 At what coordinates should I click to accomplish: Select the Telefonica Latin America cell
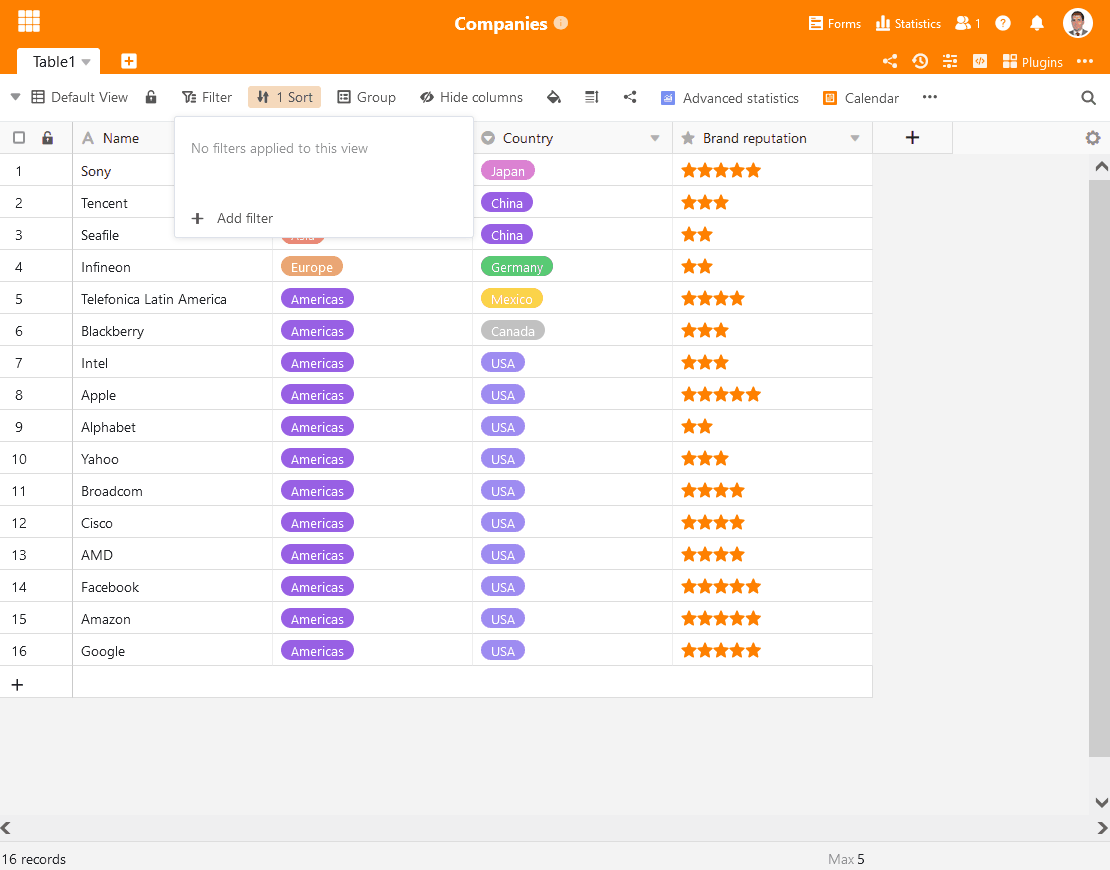[172, 299]
